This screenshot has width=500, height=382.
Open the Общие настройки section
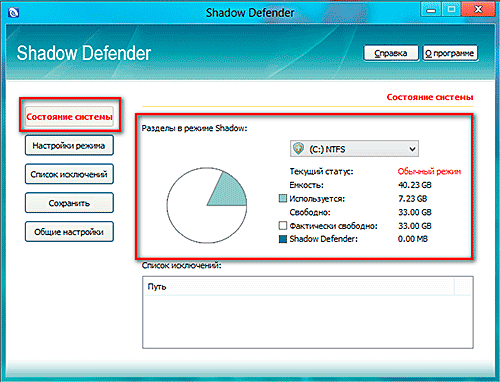[69, 232]
